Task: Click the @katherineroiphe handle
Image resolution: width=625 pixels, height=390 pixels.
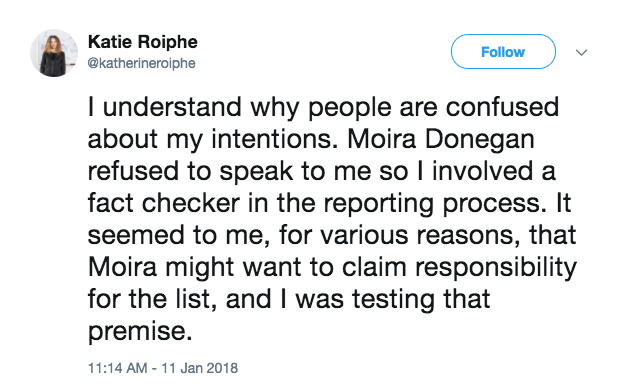Action: pos(141,63)
